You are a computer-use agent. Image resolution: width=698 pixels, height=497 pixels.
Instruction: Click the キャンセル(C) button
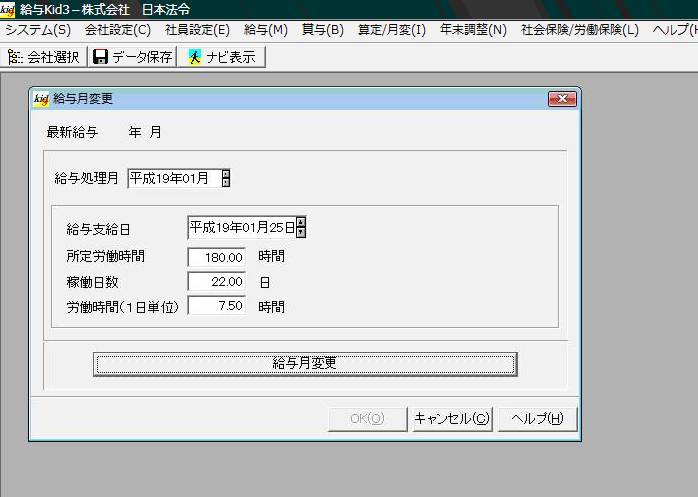pyautogui.click(x=452, y=419)
